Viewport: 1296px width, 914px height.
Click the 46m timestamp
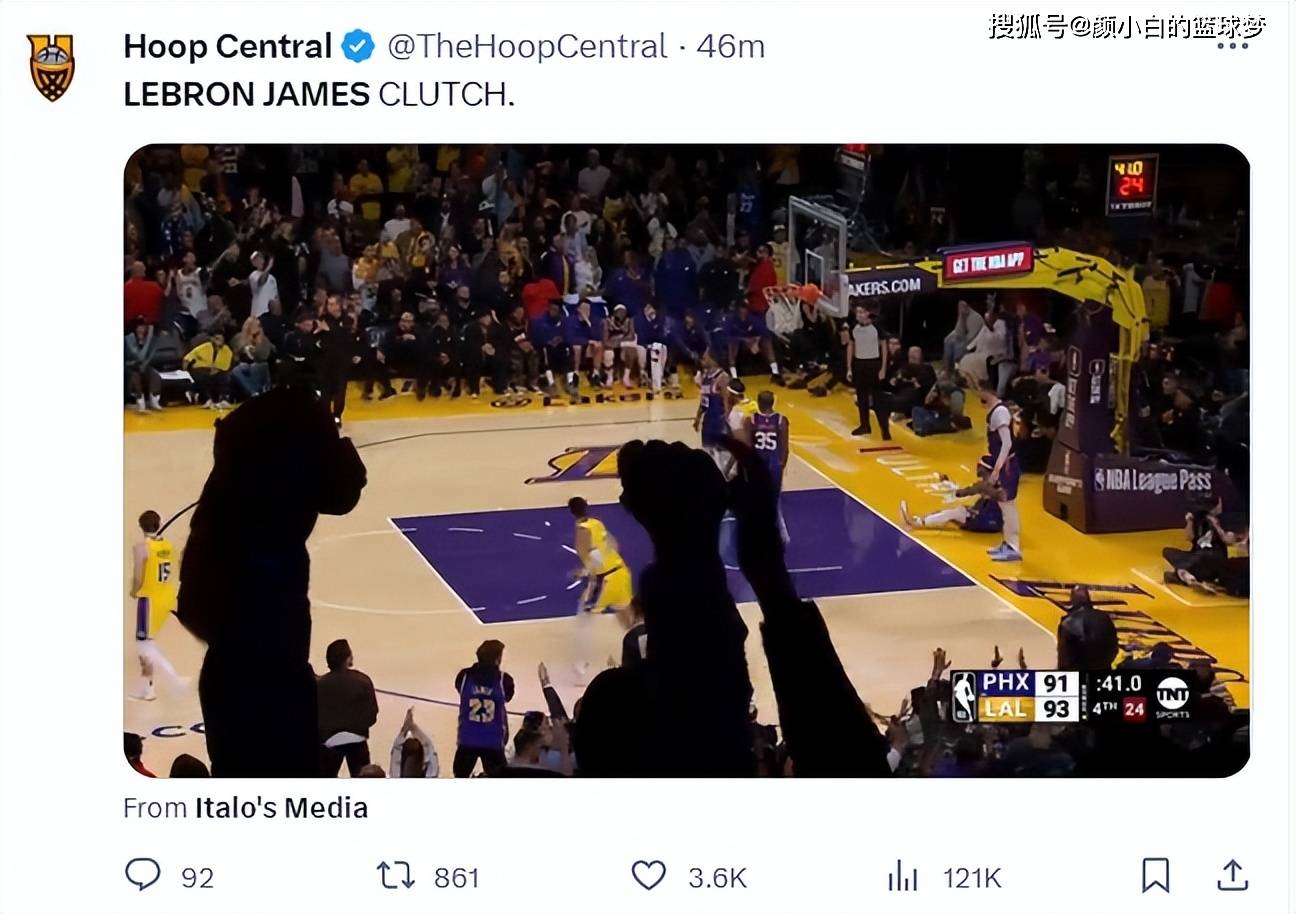pos(730,46)
